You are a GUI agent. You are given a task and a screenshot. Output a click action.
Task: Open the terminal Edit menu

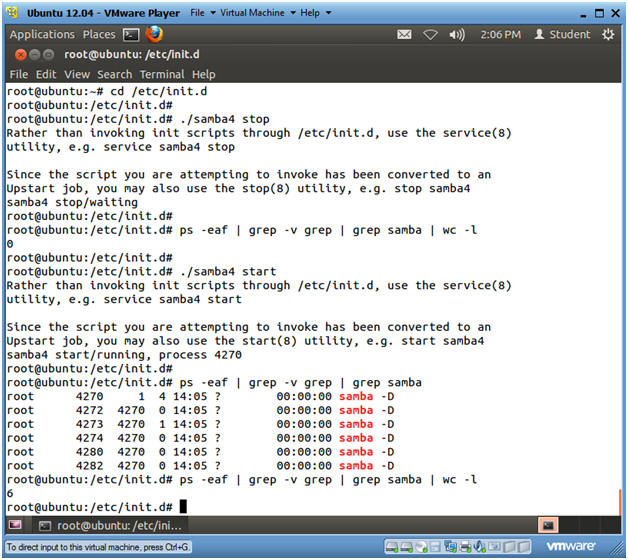[x=46, y=75]
